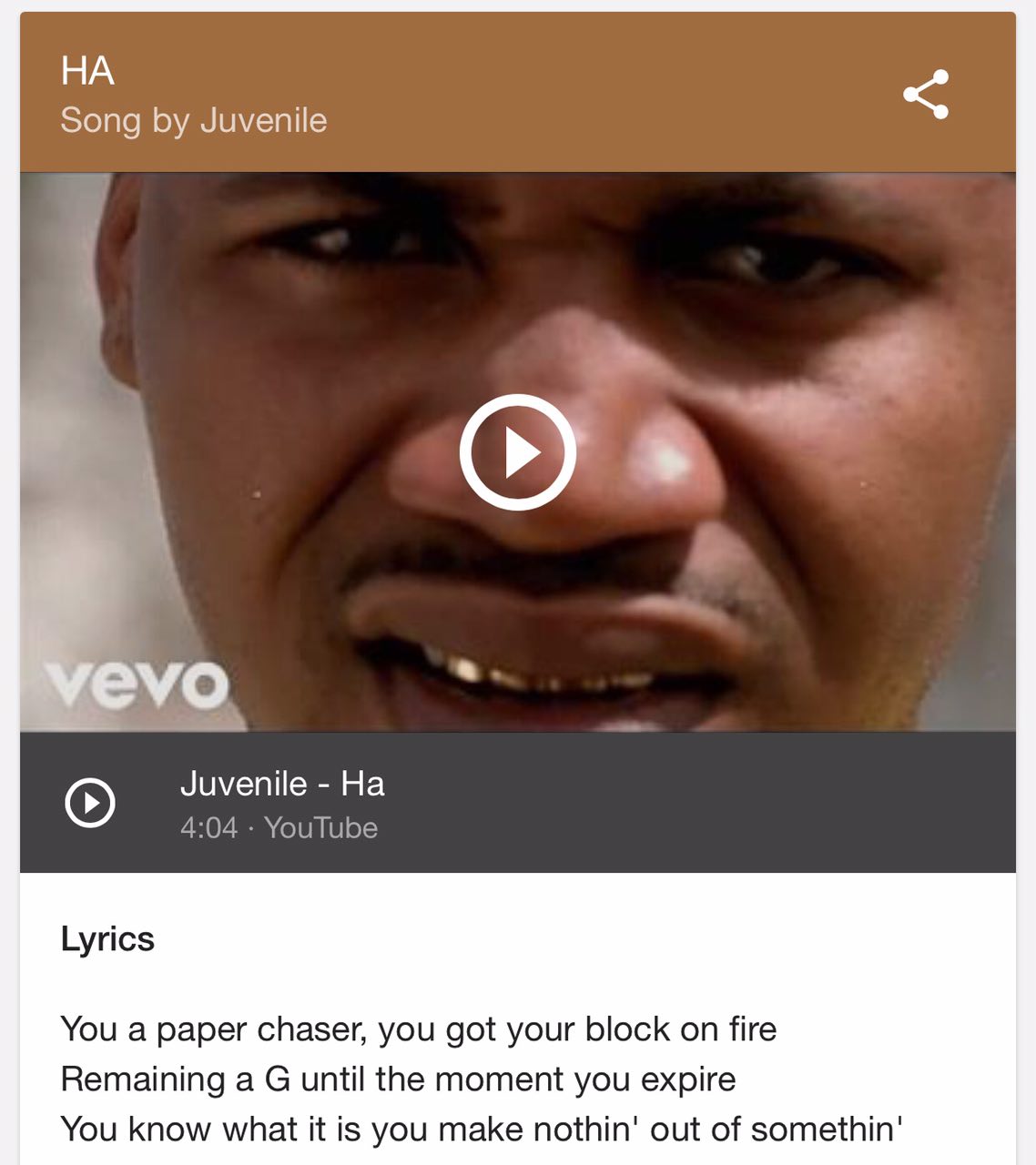Screen dimensions: 1036x1165
Task: Click the dark video info bar
Action: (x=517, y=803)
